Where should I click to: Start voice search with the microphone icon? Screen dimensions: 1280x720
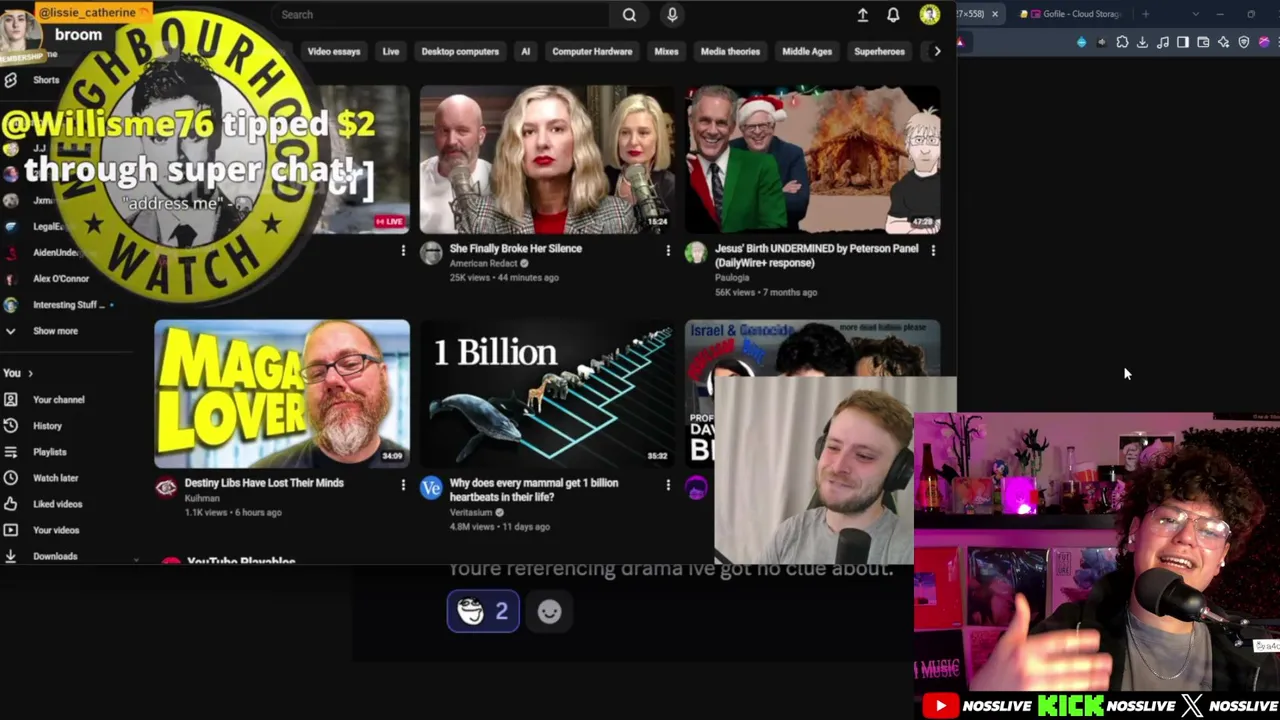[672, 15]
